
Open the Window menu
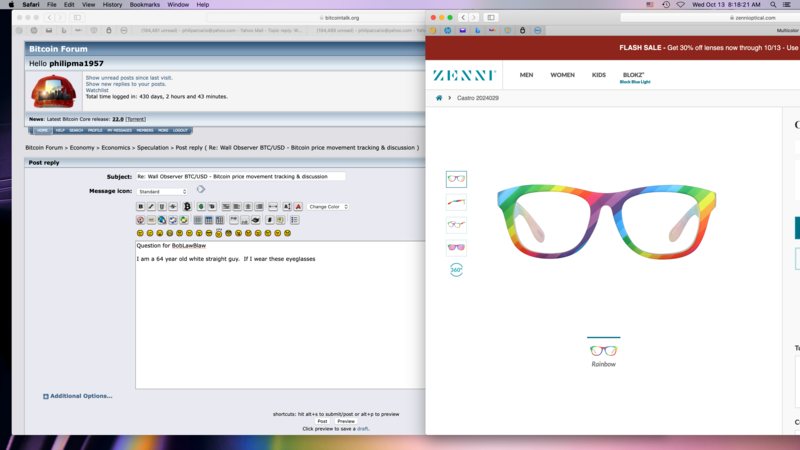[x=178, y=5]
